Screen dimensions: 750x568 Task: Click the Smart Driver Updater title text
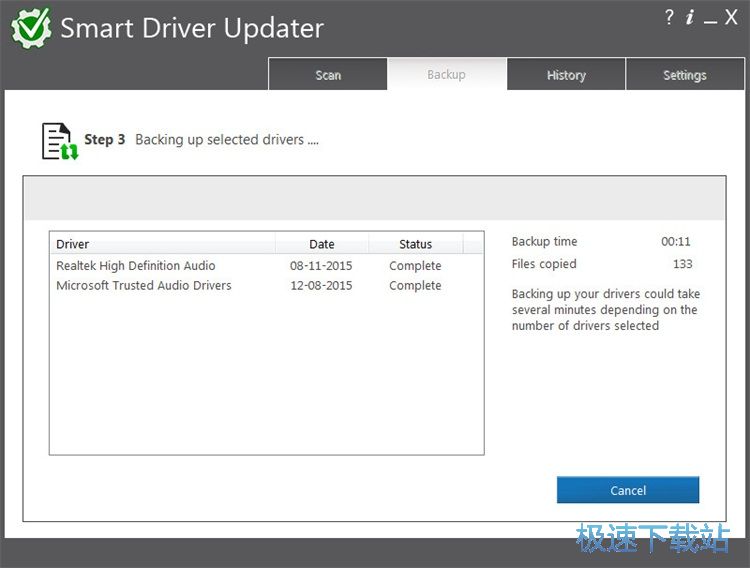point(192,28)
